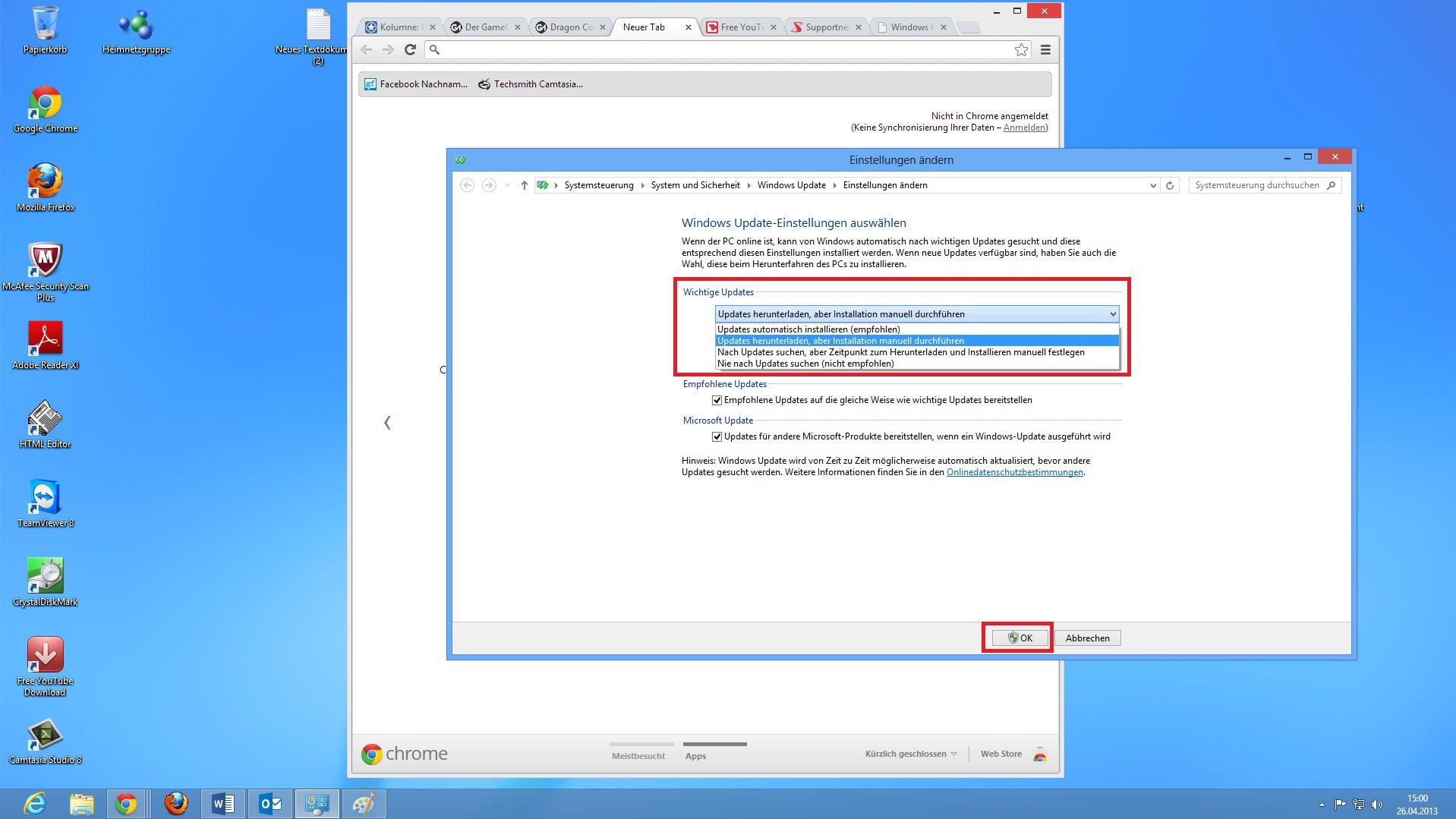Open the Onlinedatenschutzbestimmungen link
The height and width of the screenshot is (819, 1456).
1014,472
